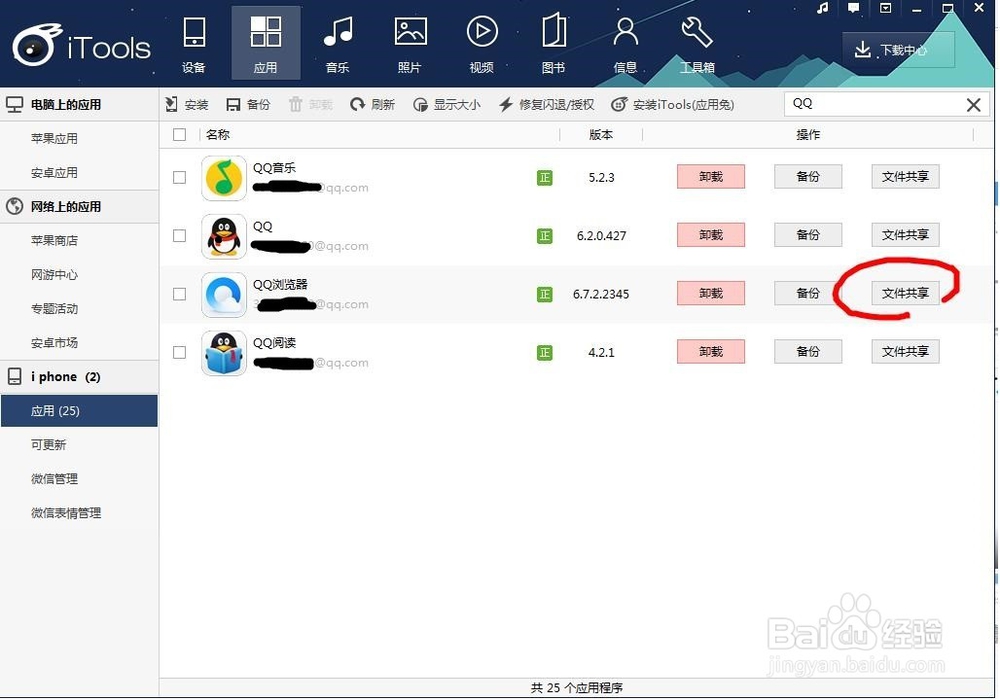Screen dimensions: 1000x700
Task: Back up QQ阅读 with 备份 button
Action: coord(808,351)
